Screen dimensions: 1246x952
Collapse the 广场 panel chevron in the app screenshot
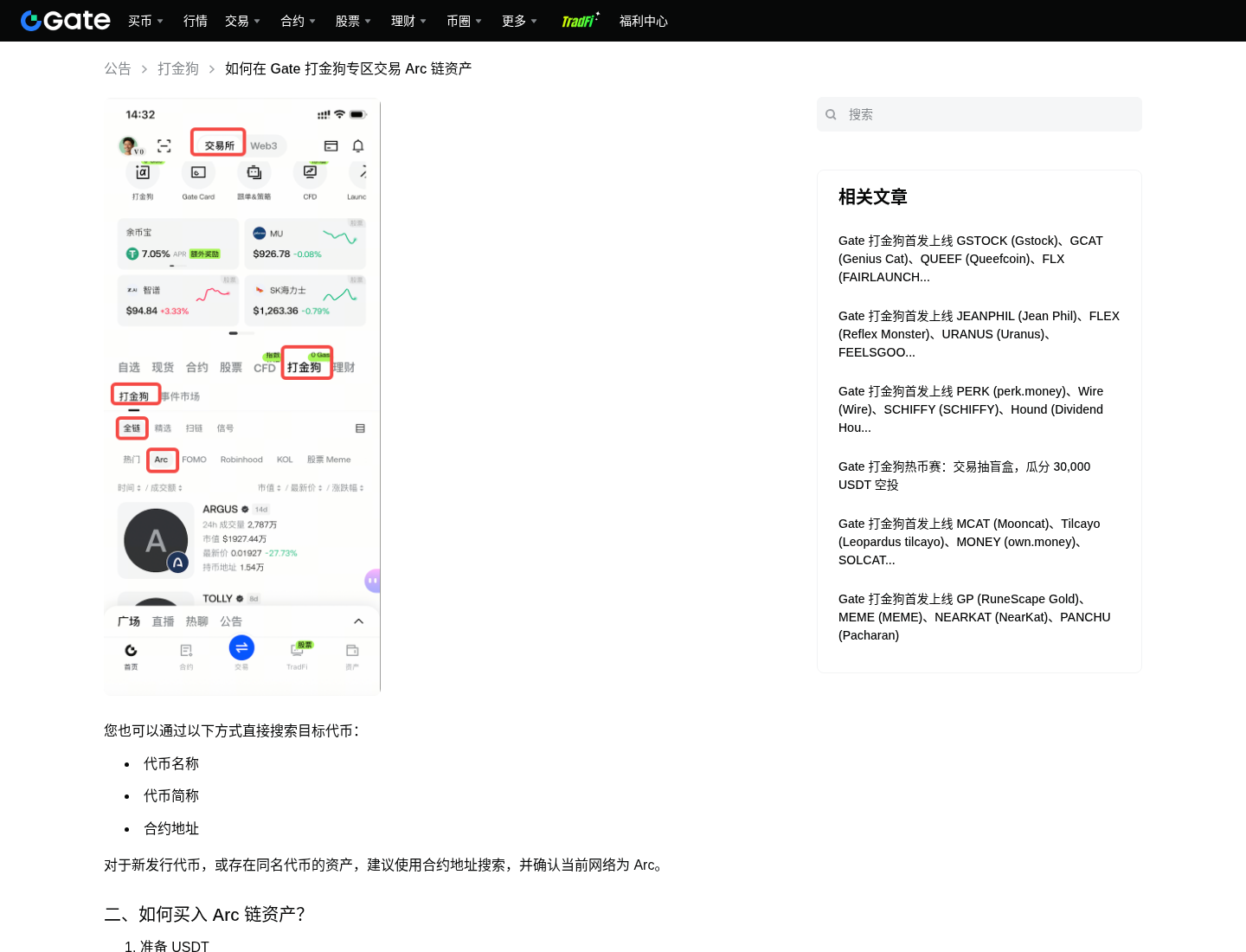[358, 621]
